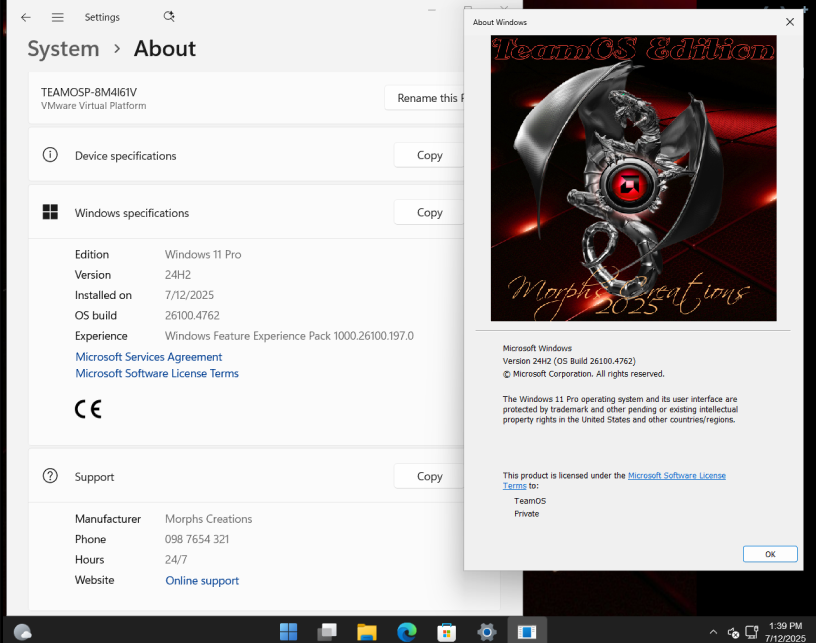Open Task View from the taskbar

click(327, 632)
